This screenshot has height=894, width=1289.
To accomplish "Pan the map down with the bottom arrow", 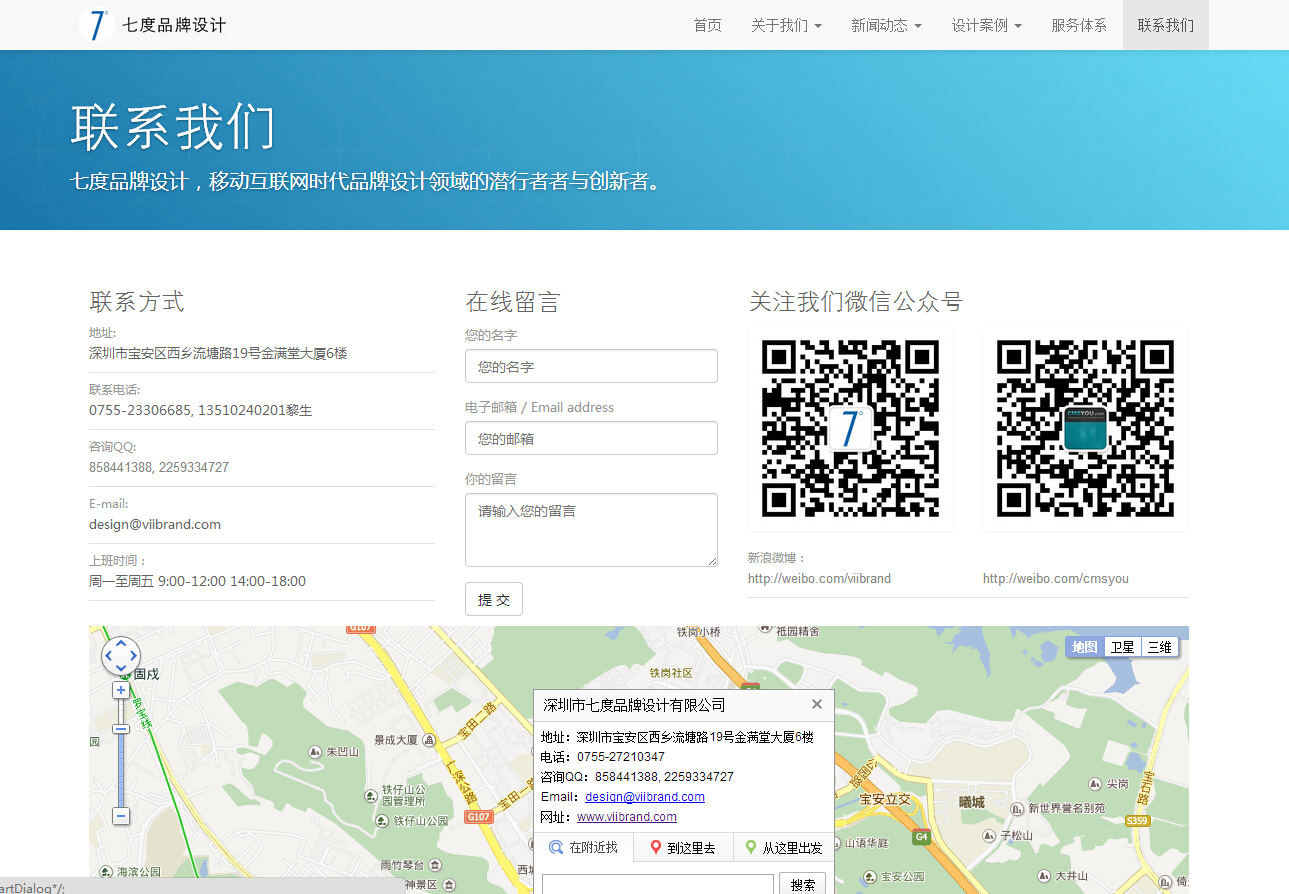I will 121,667.
